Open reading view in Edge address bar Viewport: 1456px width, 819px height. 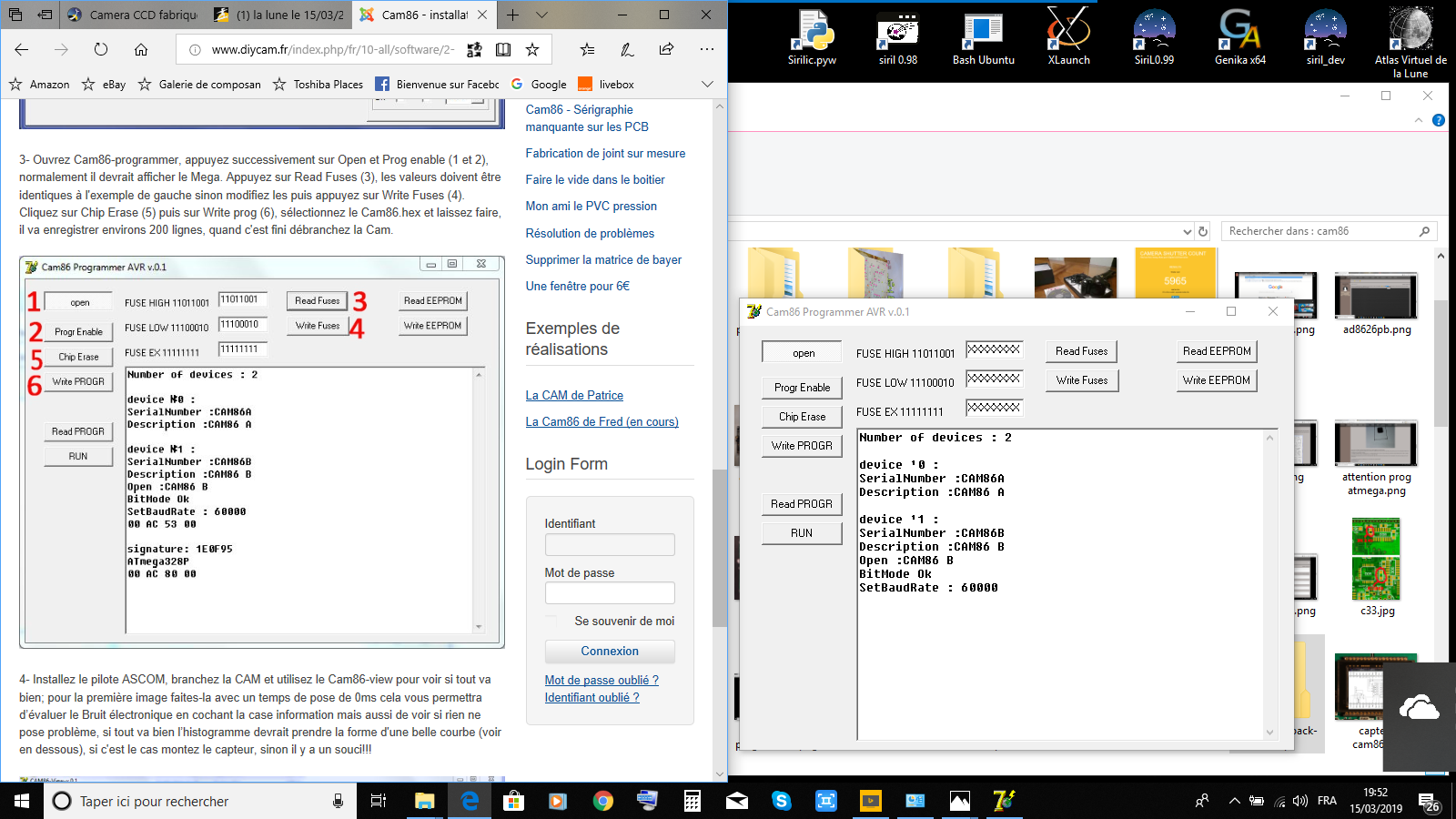tap(503, 49)
